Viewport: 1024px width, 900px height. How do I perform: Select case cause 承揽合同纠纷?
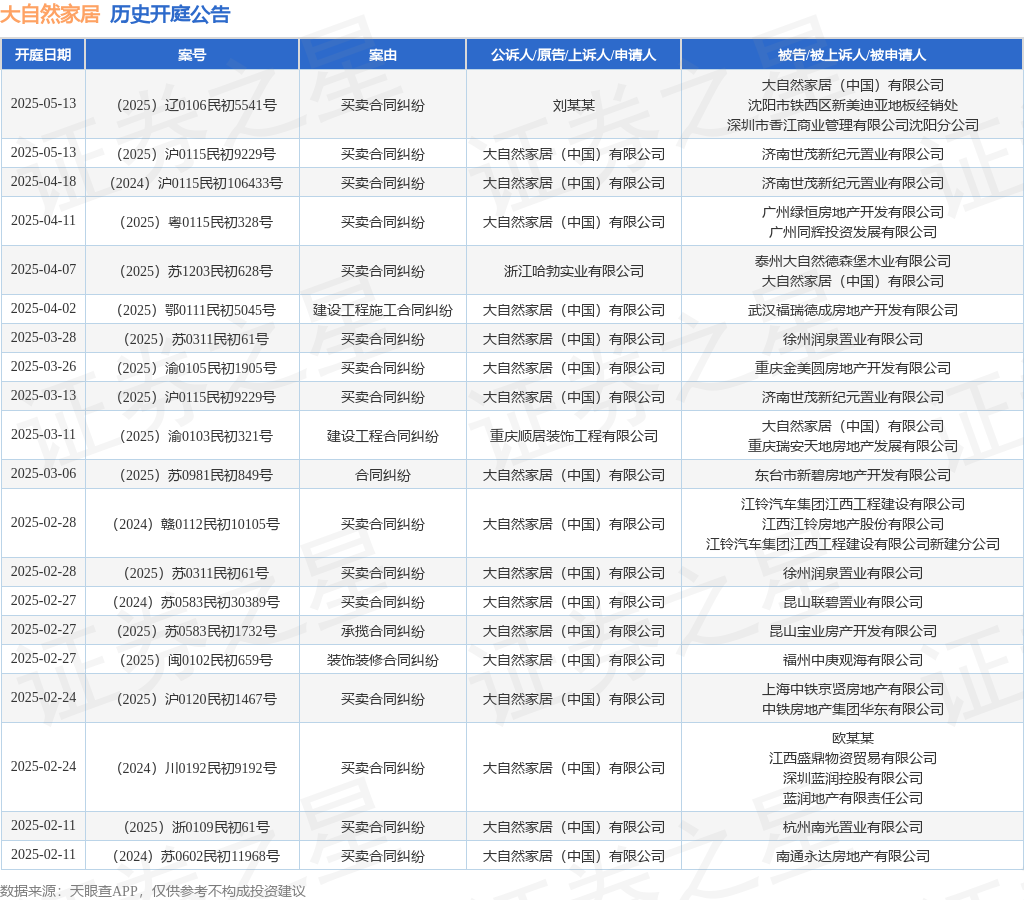(383, 631)
